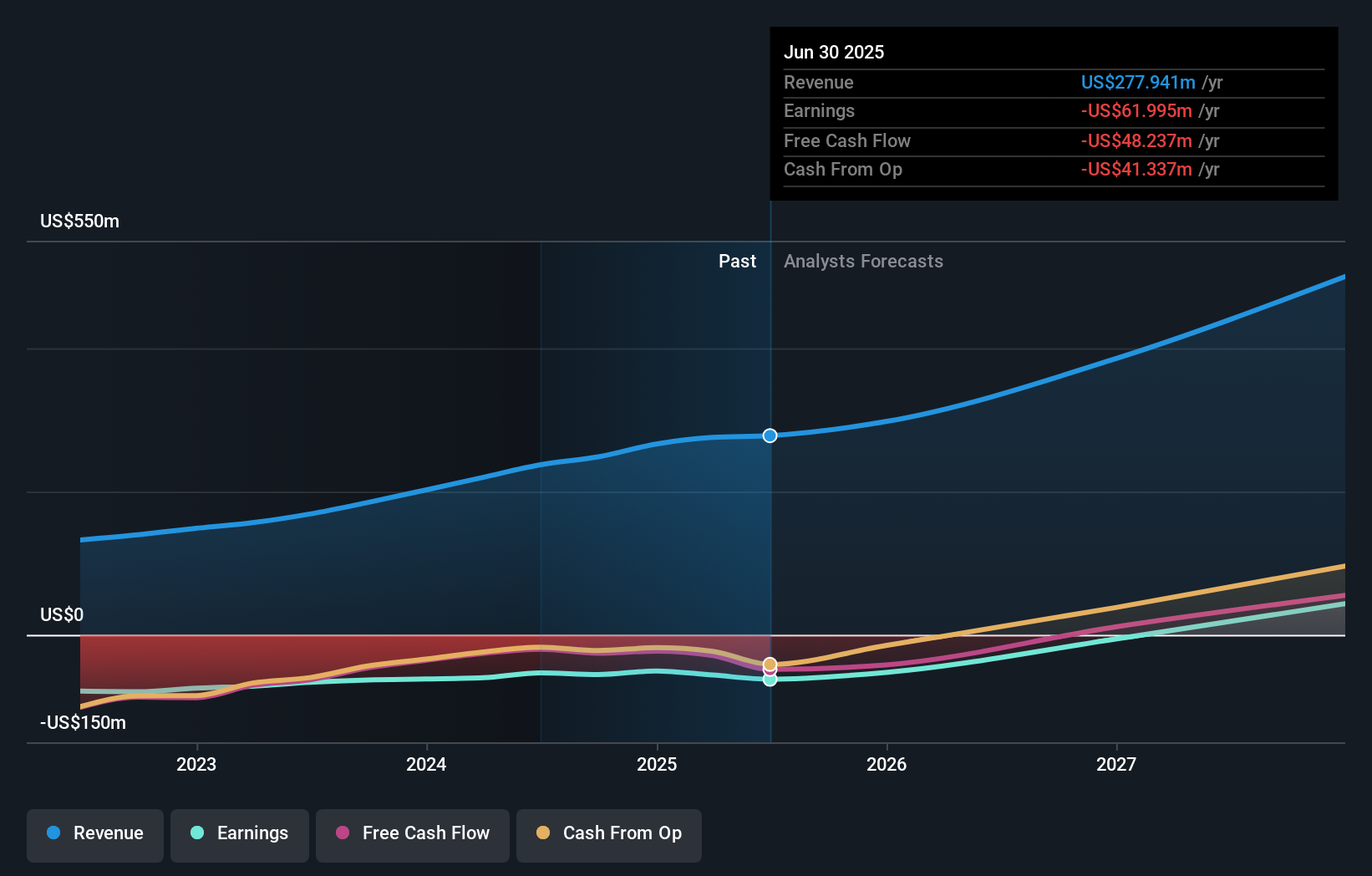This screenshot has height=876, width=1372.
Task: Switch to the Analysts Forecasts section
Action: [863, 261]
